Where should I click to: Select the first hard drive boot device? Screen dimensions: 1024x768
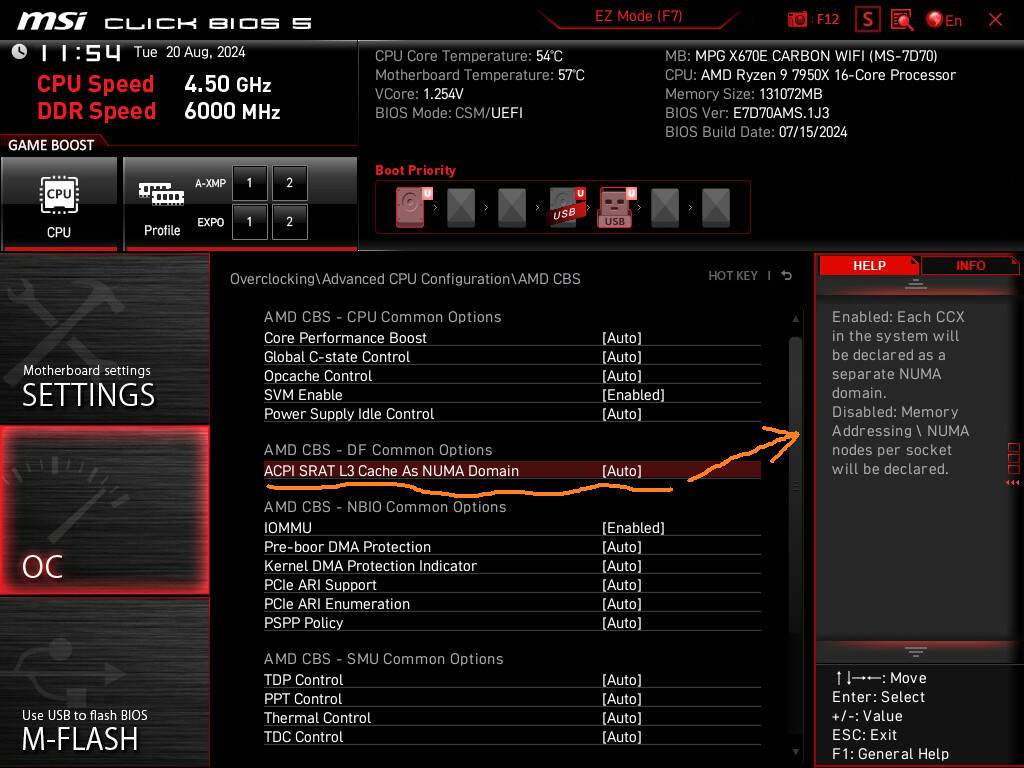pos(411,208)
